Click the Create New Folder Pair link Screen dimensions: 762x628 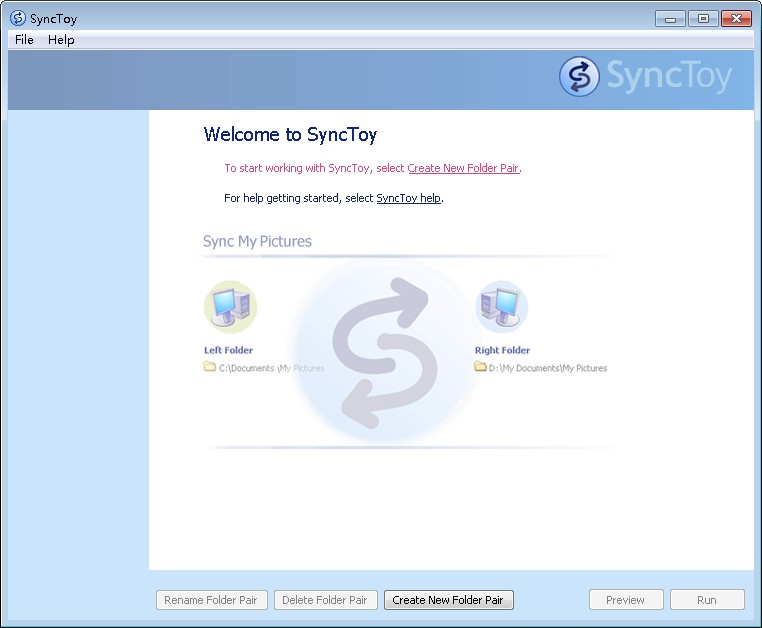(x=463, y=168)
